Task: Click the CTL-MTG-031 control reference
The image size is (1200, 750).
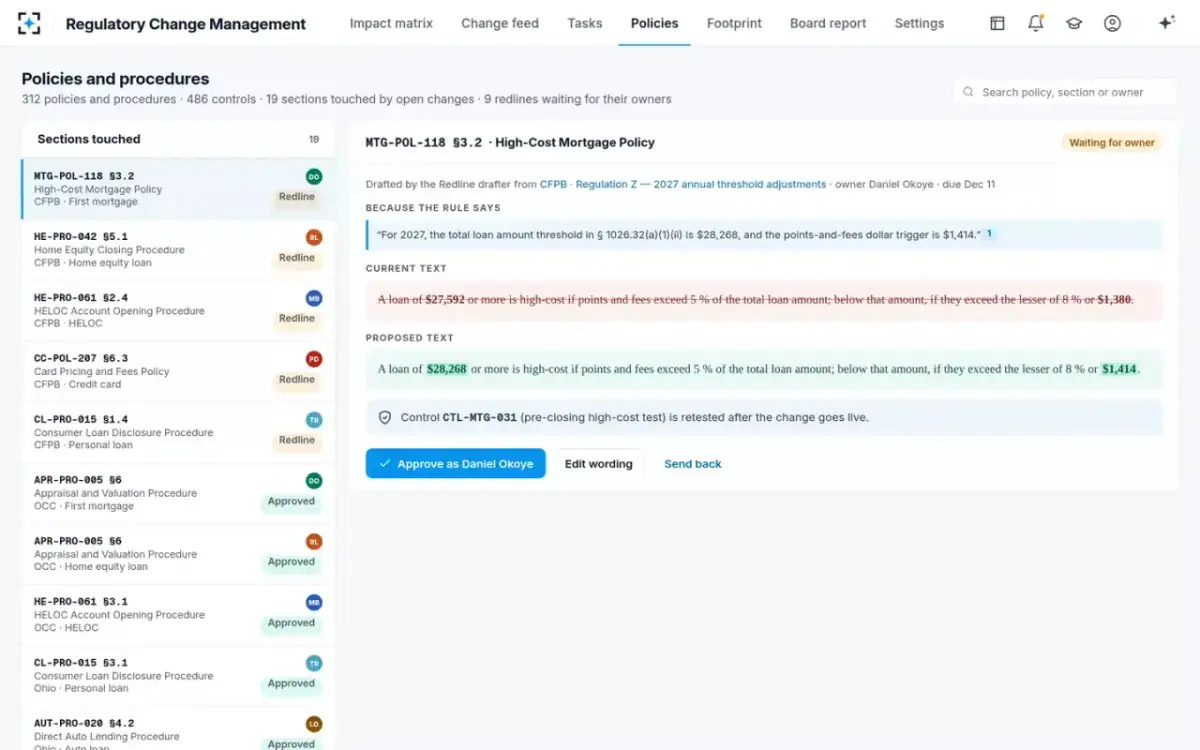Action: tap(480, 417)
